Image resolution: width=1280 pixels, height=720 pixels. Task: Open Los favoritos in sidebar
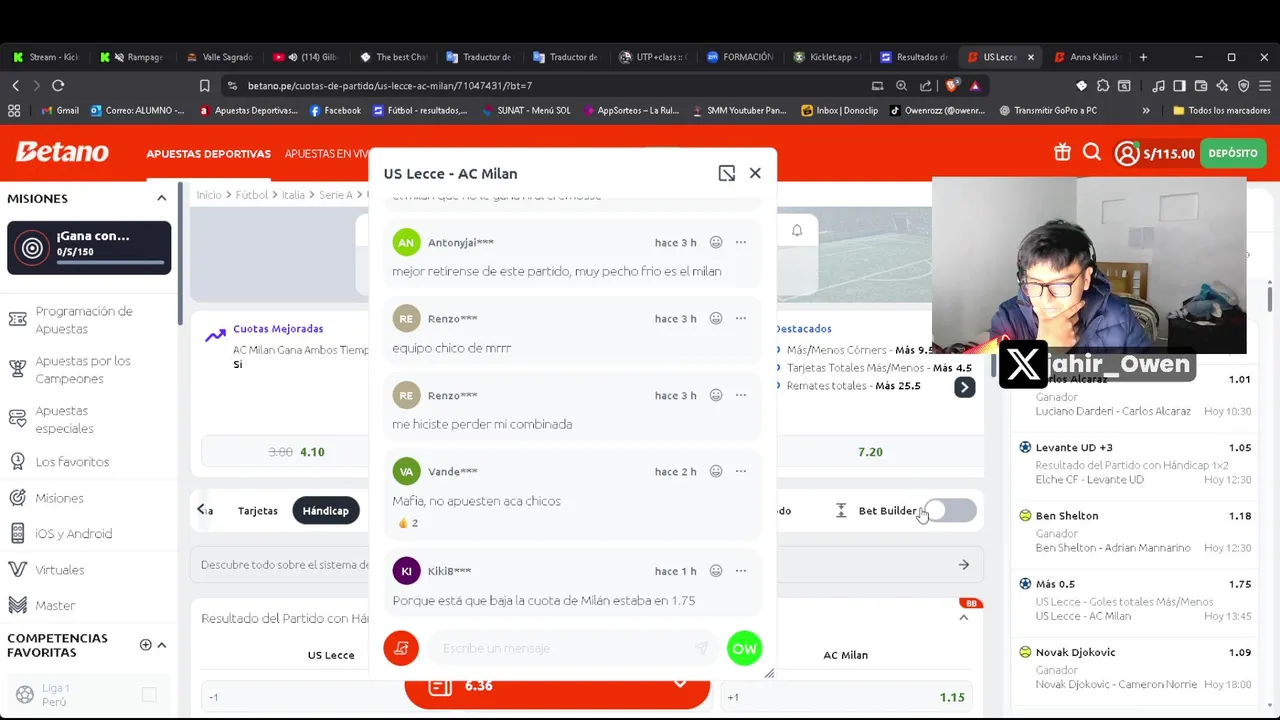pos(72,462)
